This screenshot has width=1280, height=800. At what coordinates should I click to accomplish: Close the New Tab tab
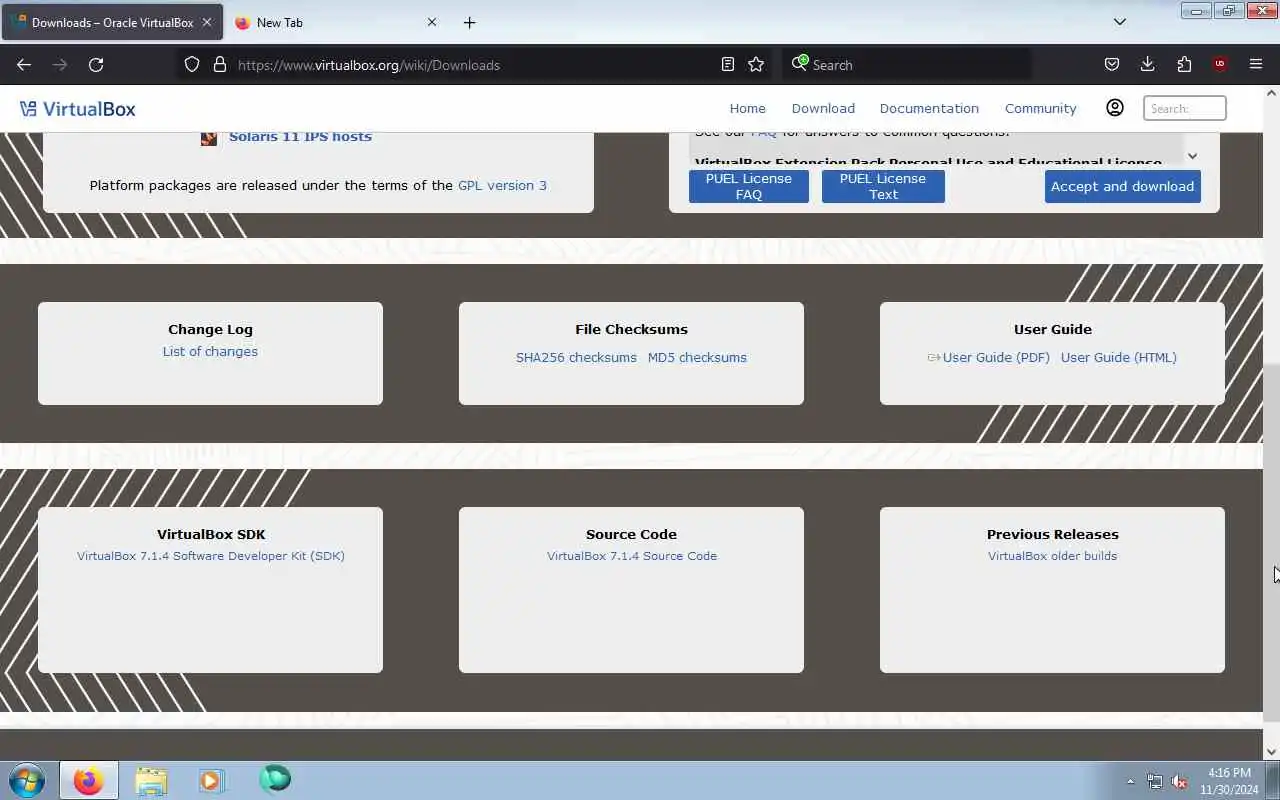[x=432, y=22]
